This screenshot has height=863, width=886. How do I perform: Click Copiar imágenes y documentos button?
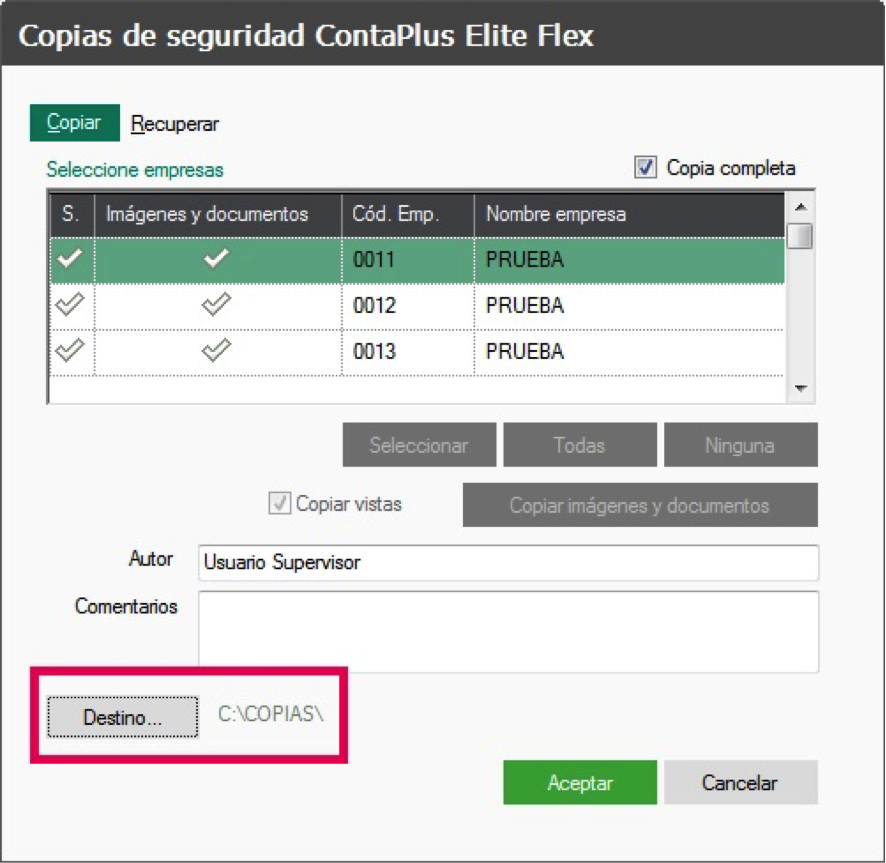click(640, 505)
